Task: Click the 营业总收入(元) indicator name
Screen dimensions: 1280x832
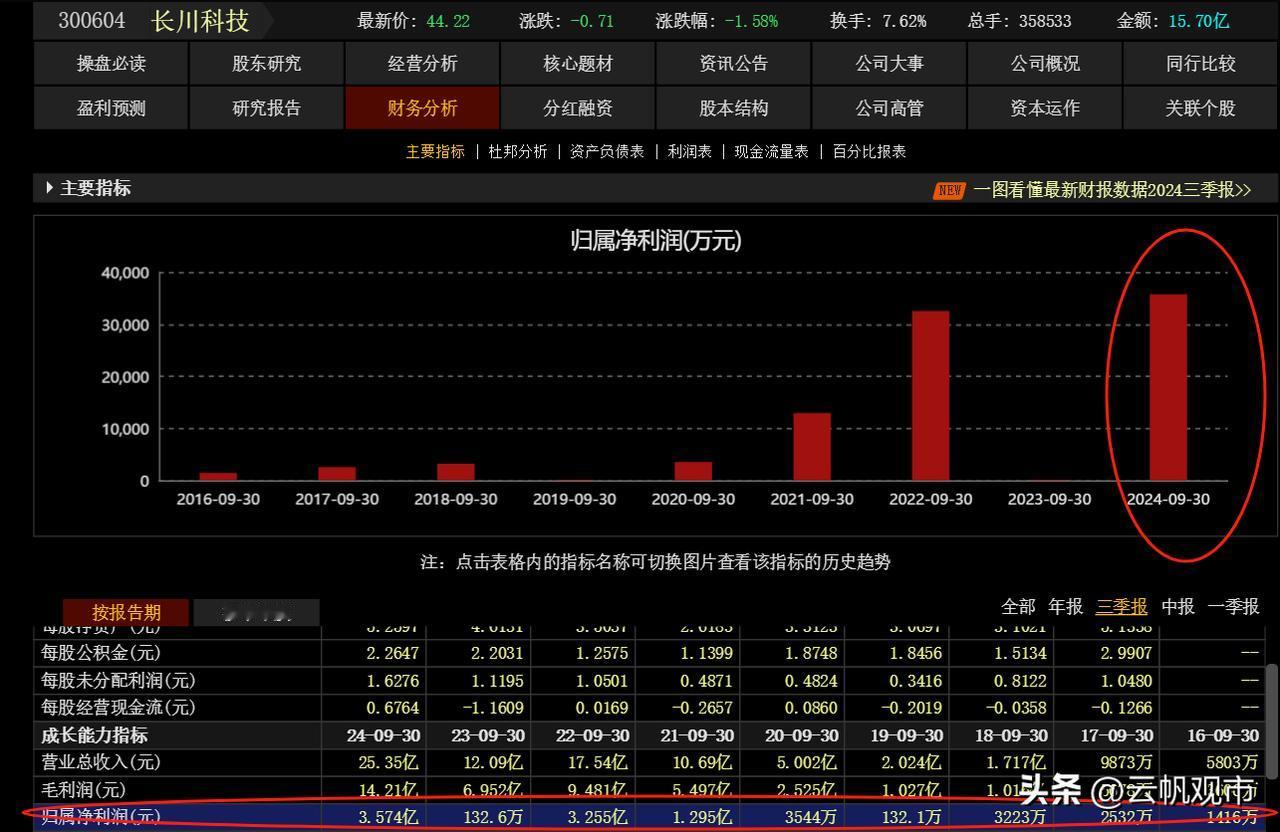Action: 101,762
